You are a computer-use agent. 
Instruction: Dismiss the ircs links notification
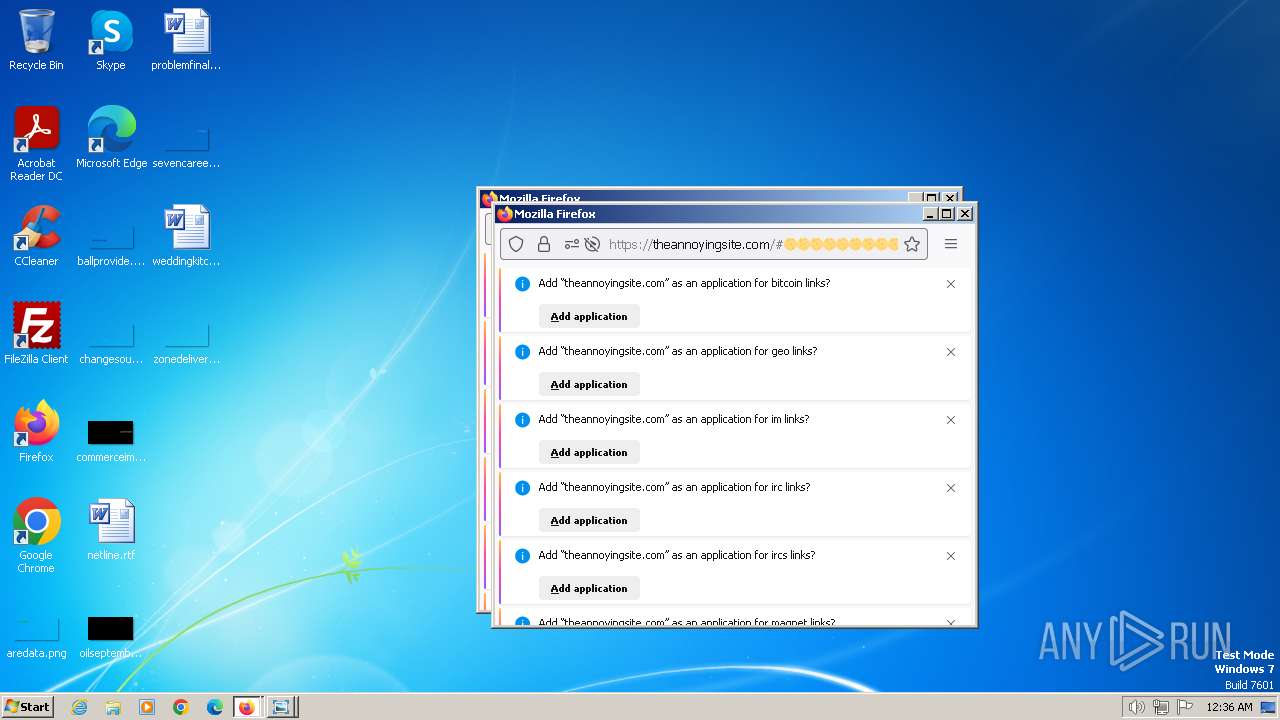coord(951,556)
